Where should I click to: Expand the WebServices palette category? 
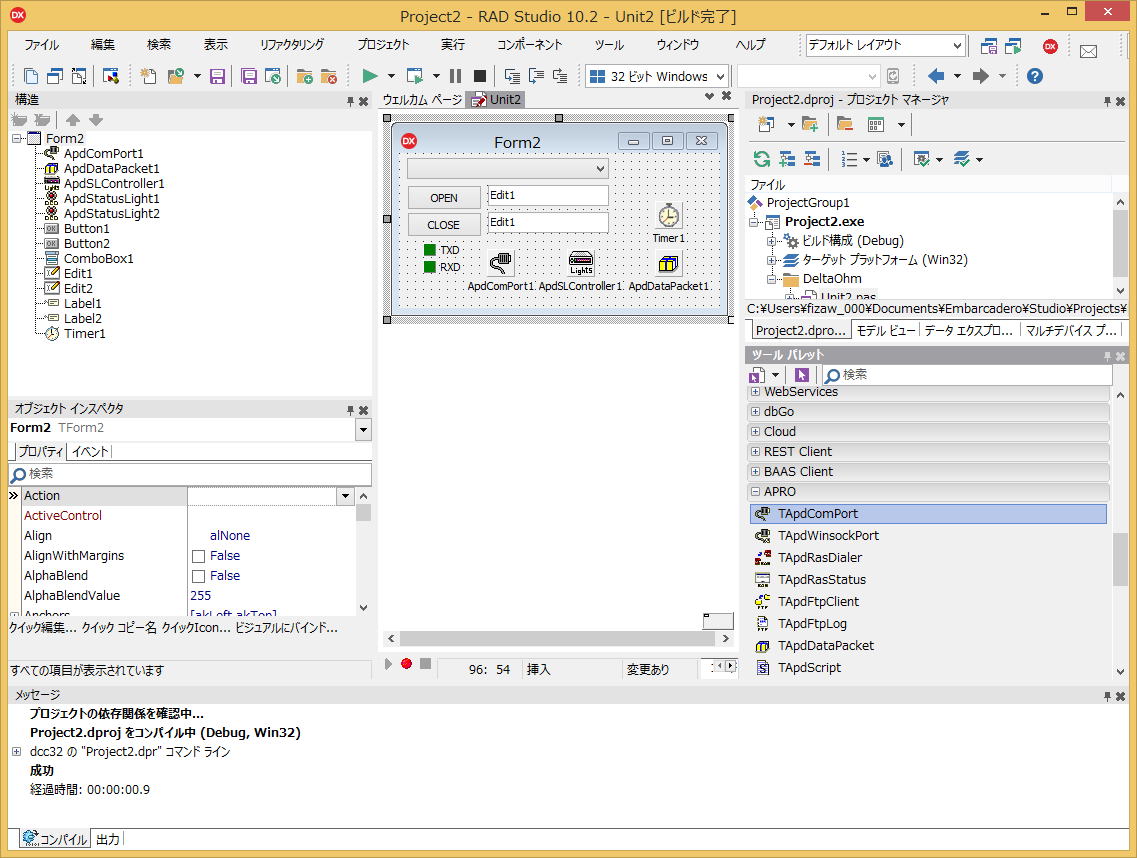click(756, 392)
